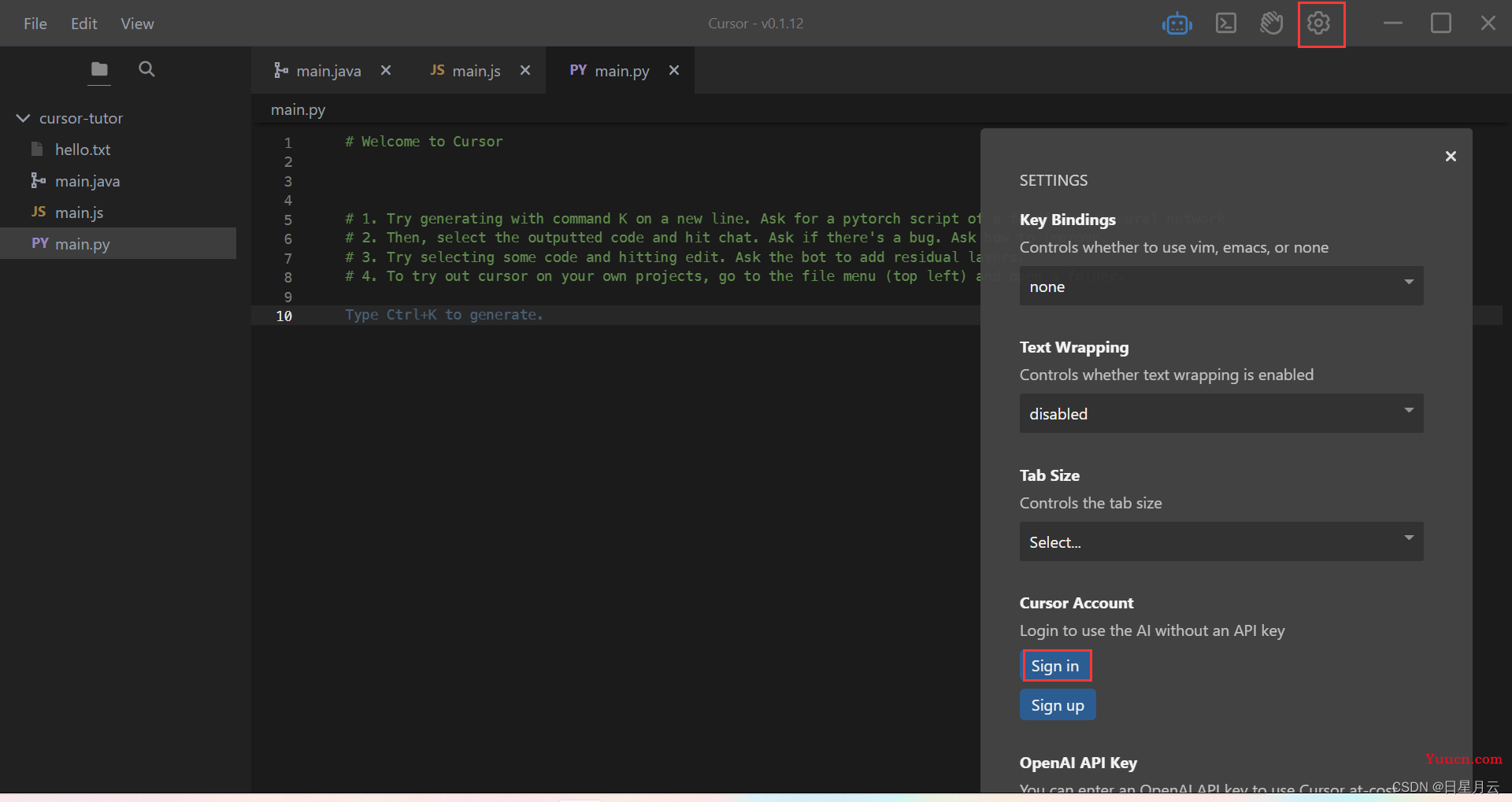Click the waving hand feedback icon
The height and width of the screenshot is (802, 1512).
tap(1271, 24)
